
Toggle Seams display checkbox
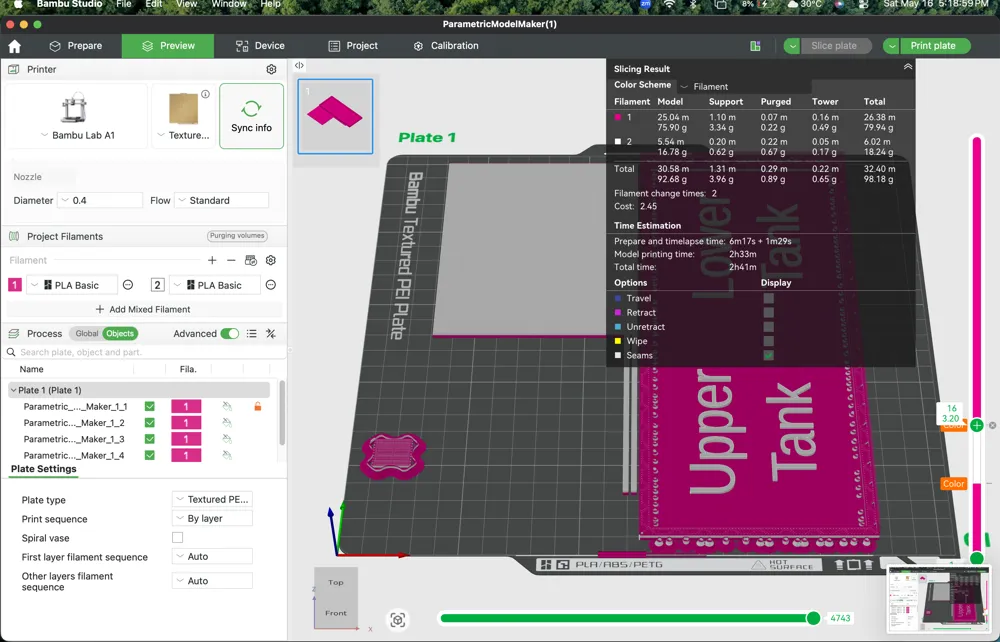[x=768, y=355]
